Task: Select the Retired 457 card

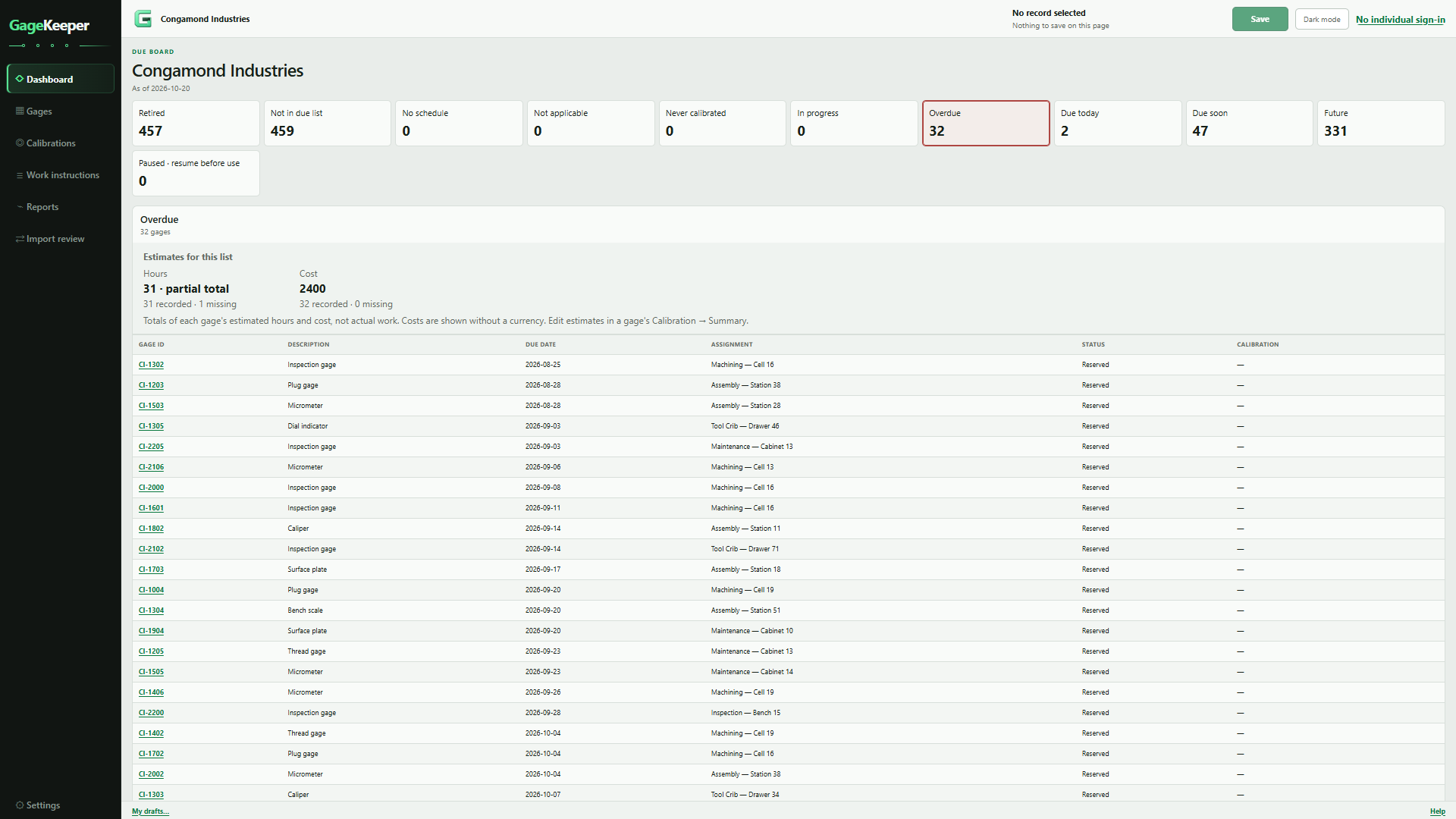Action: tap(196, 123)
